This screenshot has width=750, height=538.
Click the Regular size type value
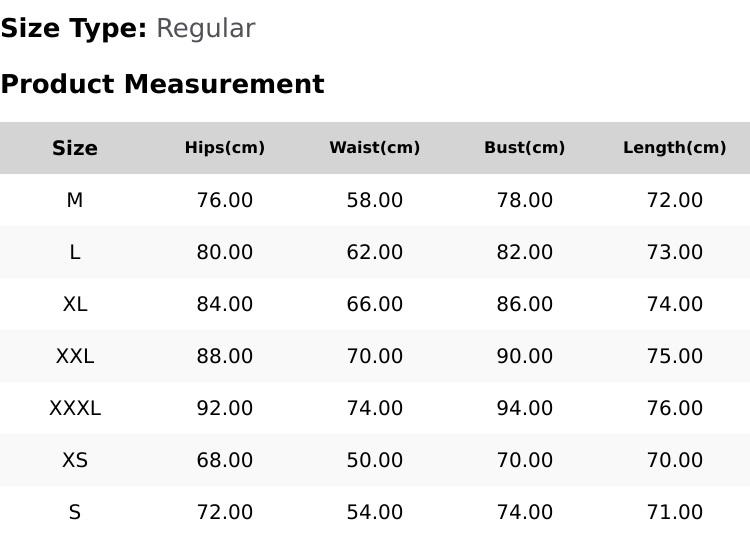pos(206,29)
